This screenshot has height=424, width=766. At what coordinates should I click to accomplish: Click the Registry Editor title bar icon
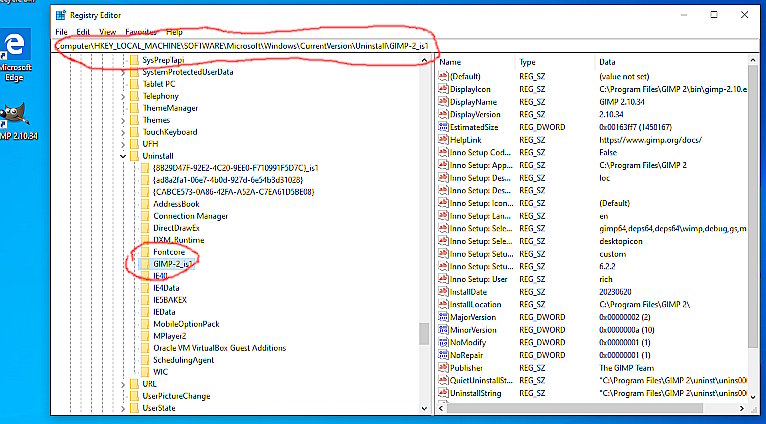pos(61,15)
